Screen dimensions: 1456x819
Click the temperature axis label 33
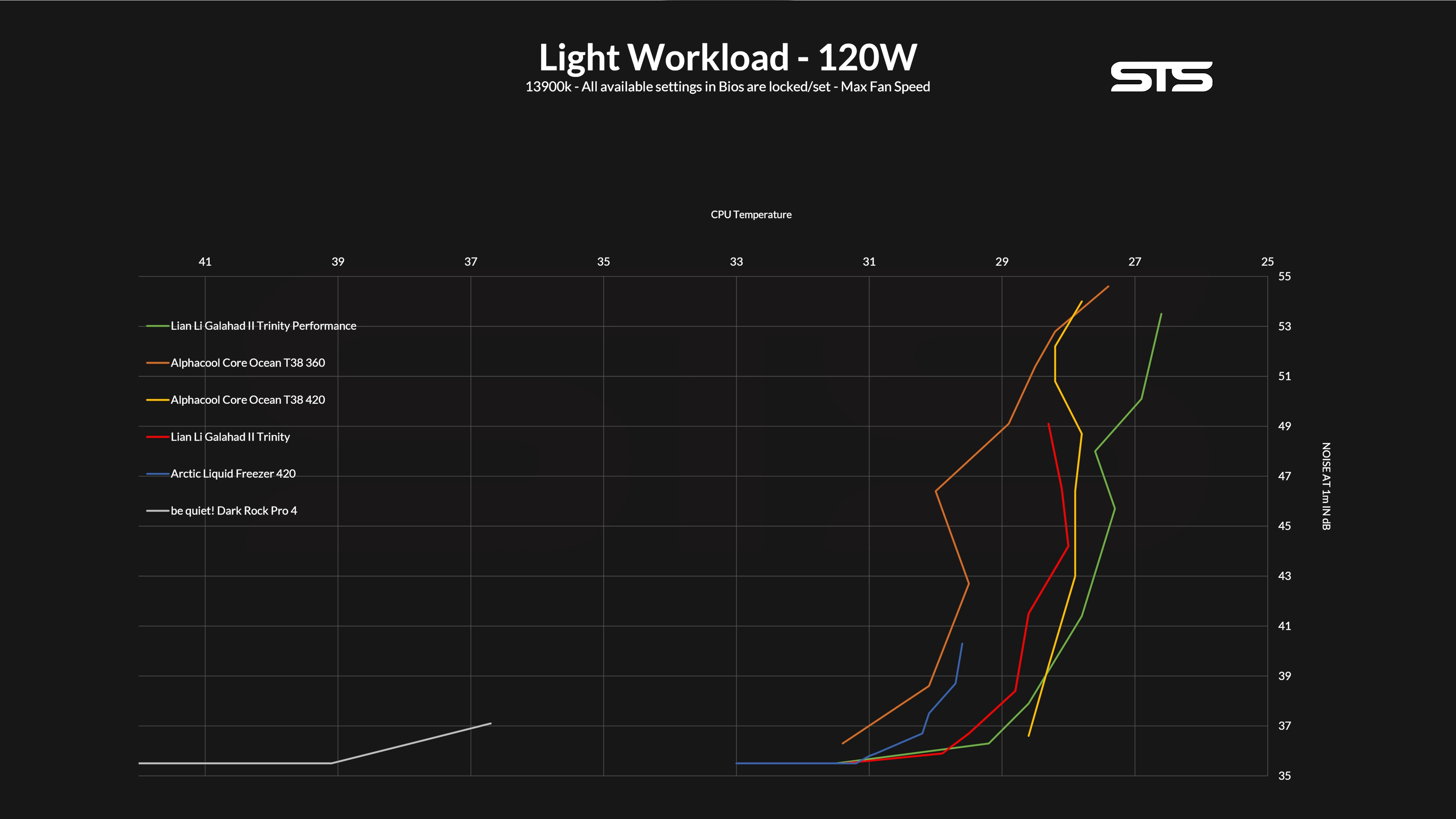736,262
